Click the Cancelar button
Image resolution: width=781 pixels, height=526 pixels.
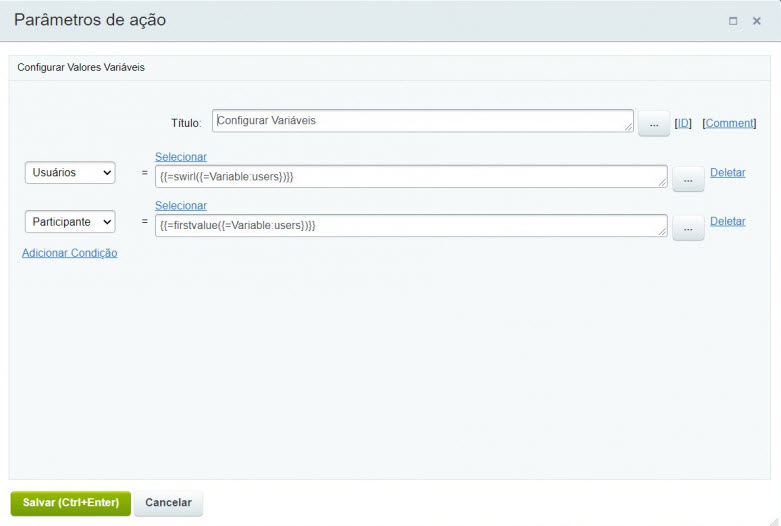pos(168,503)
